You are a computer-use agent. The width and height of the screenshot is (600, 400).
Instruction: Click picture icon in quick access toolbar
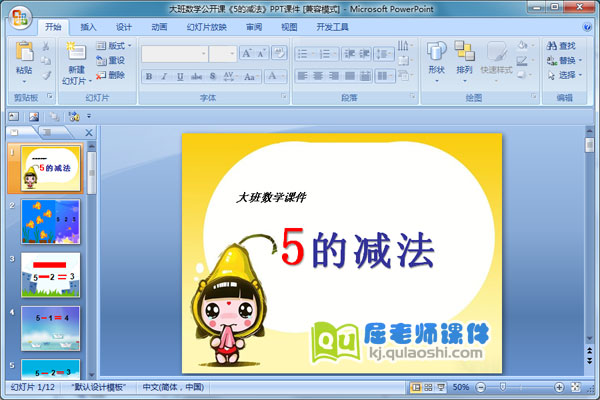coord(34,116)
